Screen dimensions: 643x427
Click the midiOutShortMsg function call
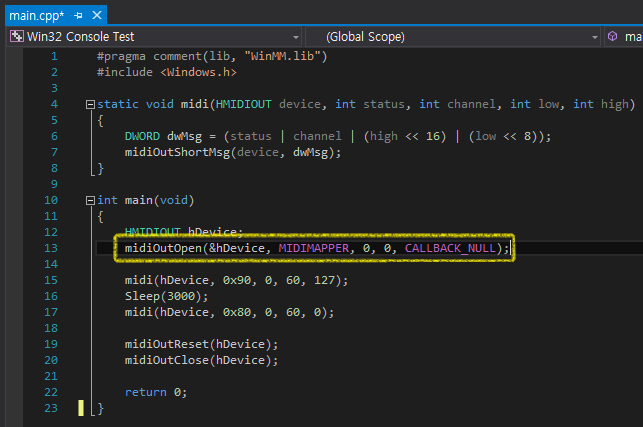click(178, 152)
